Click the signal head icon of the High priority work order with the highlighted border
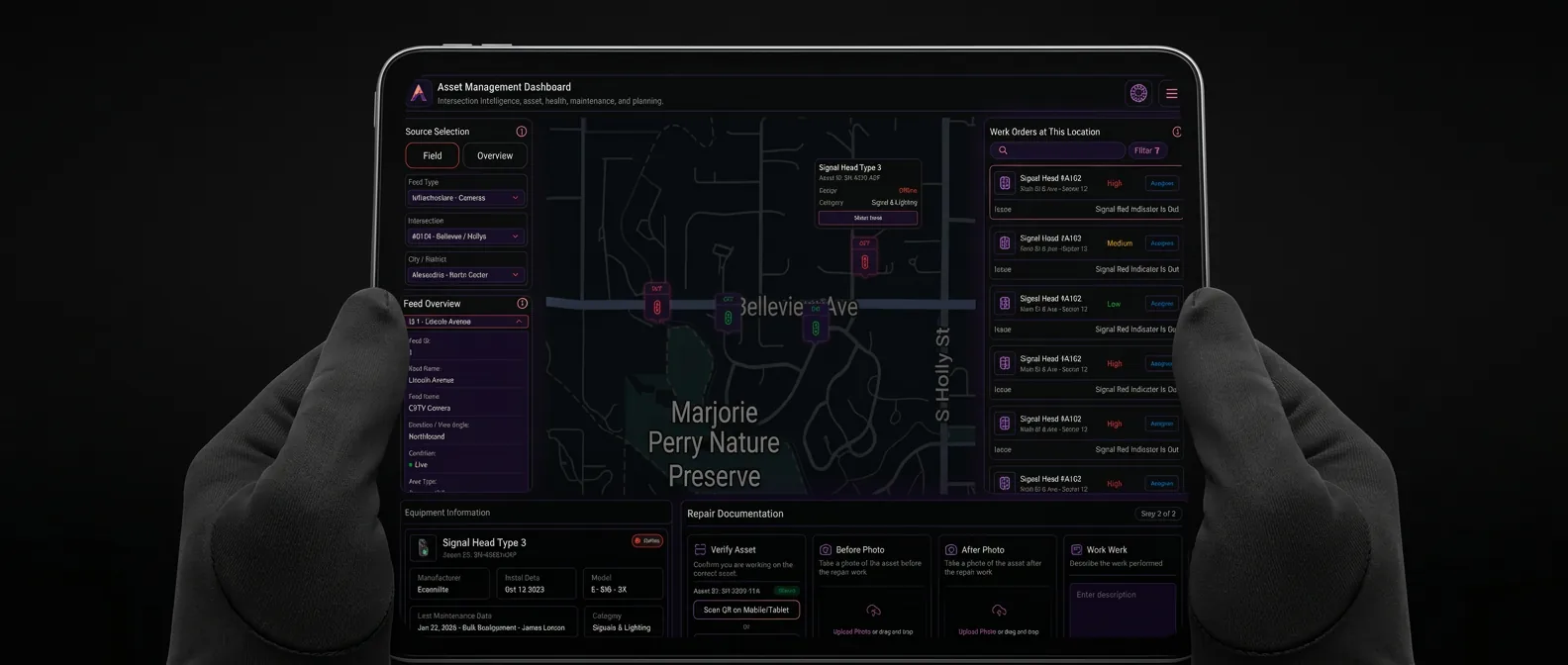 [x=1005, y=183]
